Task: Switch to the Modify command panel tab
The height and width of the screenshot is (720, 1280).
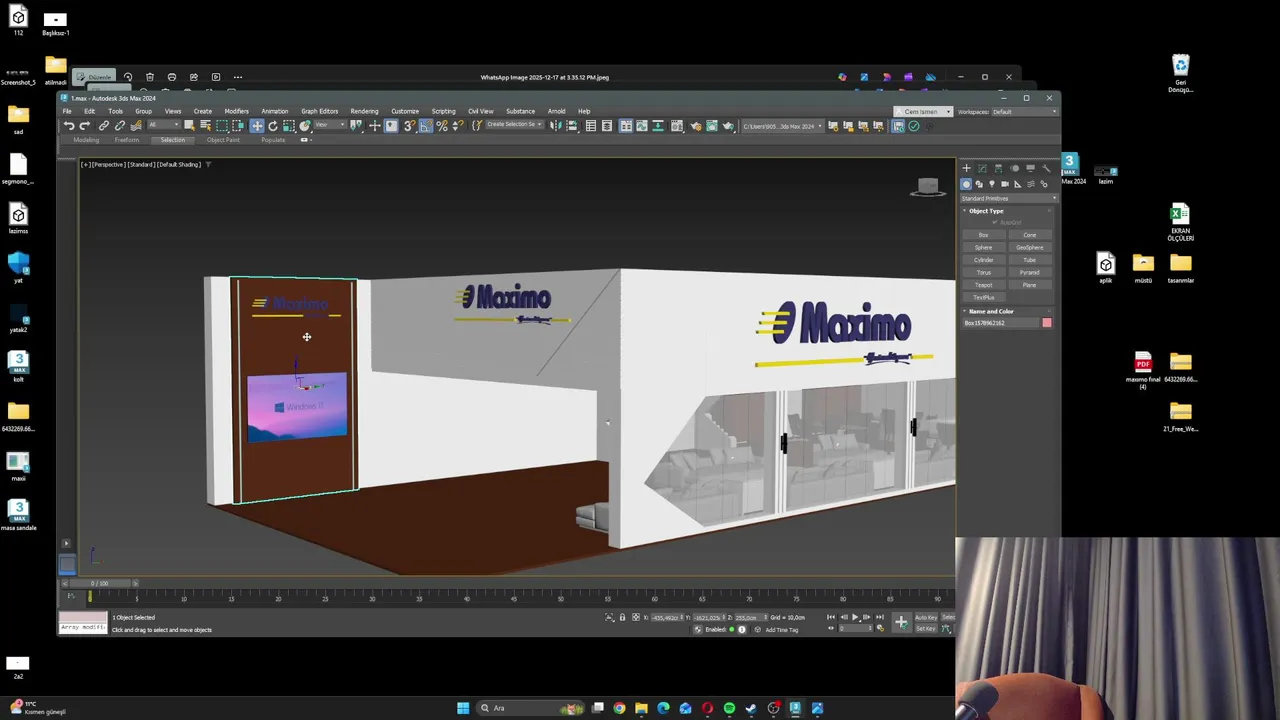Action: (x=982, y=168)
